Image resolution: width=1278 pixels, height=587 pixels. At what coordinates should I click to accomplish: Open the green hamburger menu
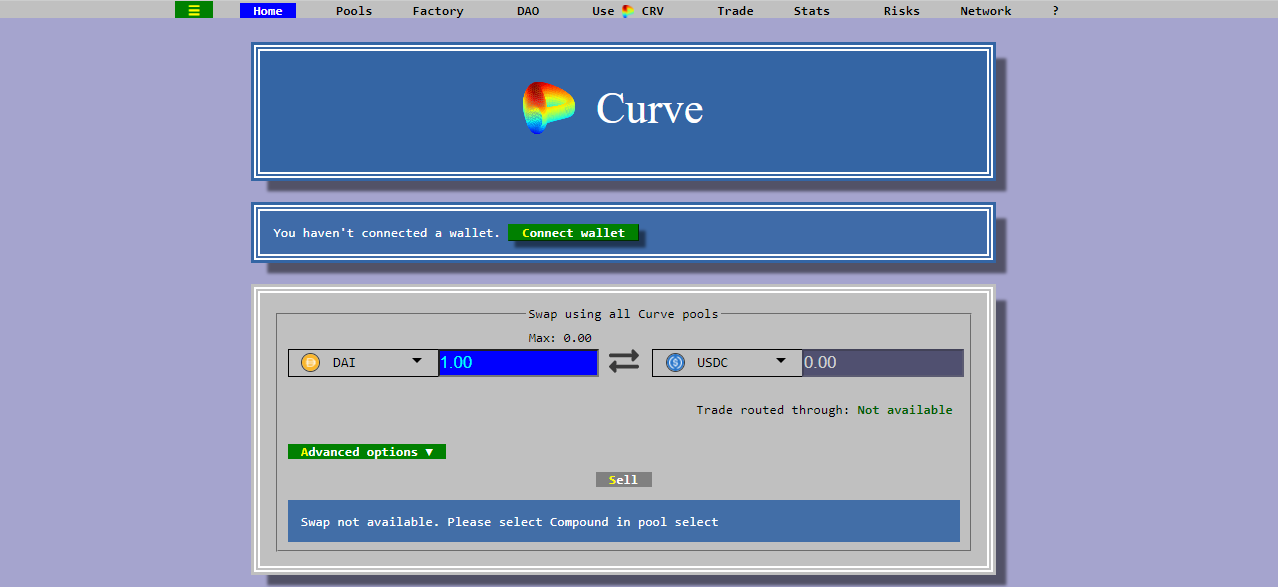tap(193, 10)
